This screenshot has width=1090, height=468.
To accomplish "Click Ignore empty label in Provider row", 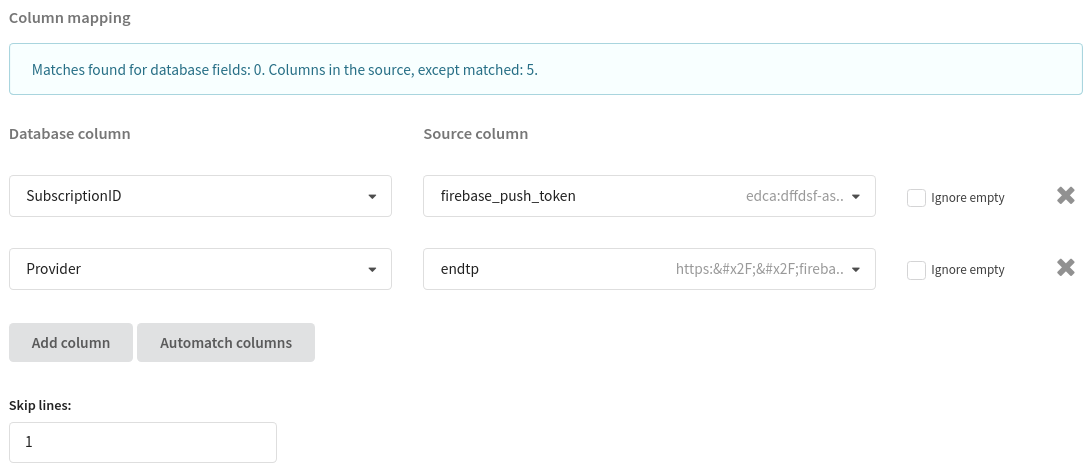I will [x=967, y=270].
